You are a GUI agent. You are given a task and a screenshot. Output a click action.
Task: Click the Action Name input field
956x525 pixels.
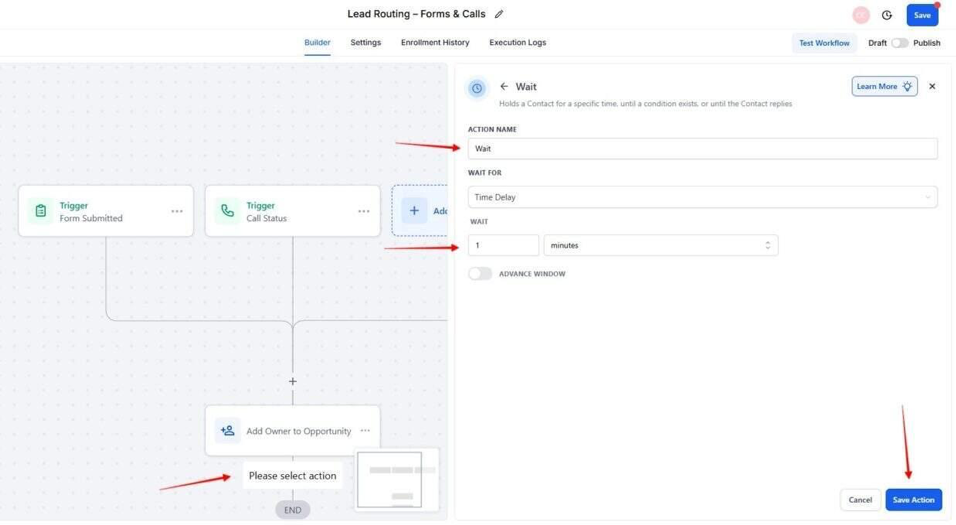point(702,149)
